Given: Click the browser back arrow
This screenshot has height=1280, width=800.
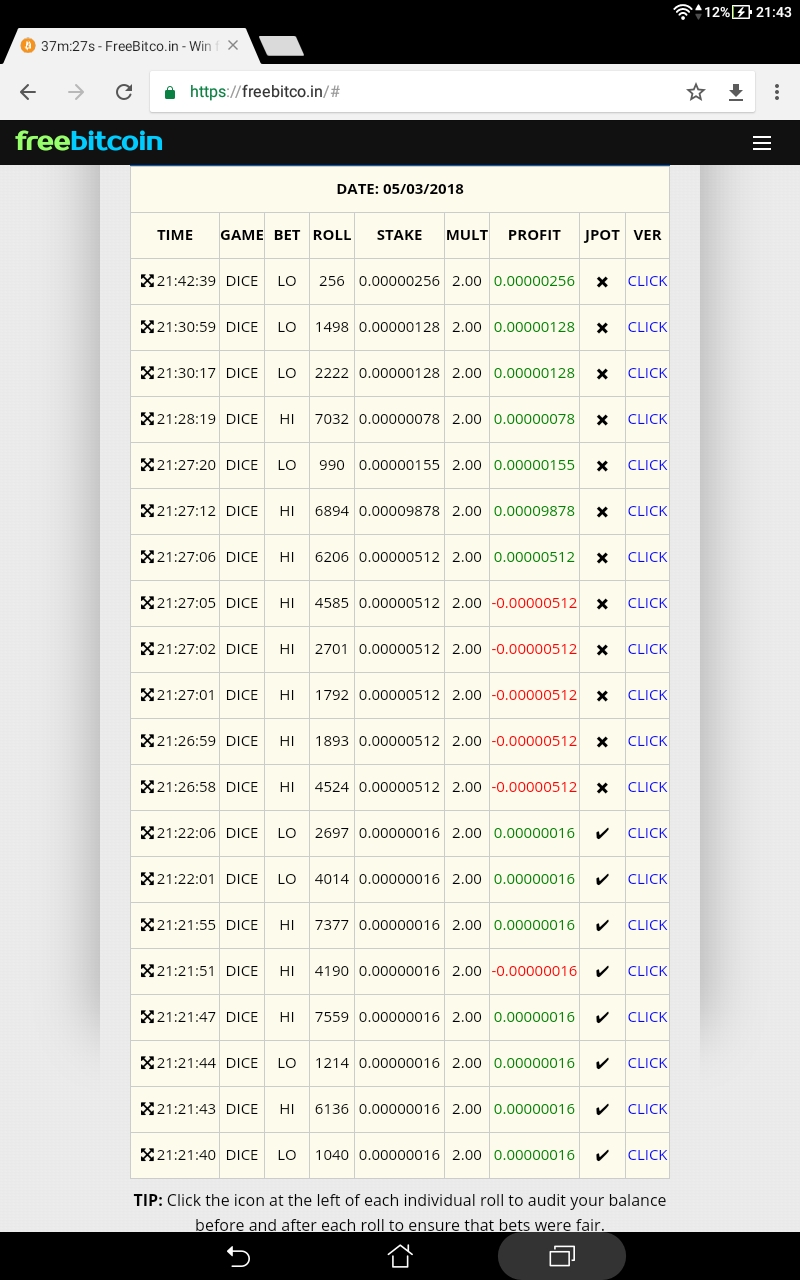Looking at the screenshot, I should [28, 92].
